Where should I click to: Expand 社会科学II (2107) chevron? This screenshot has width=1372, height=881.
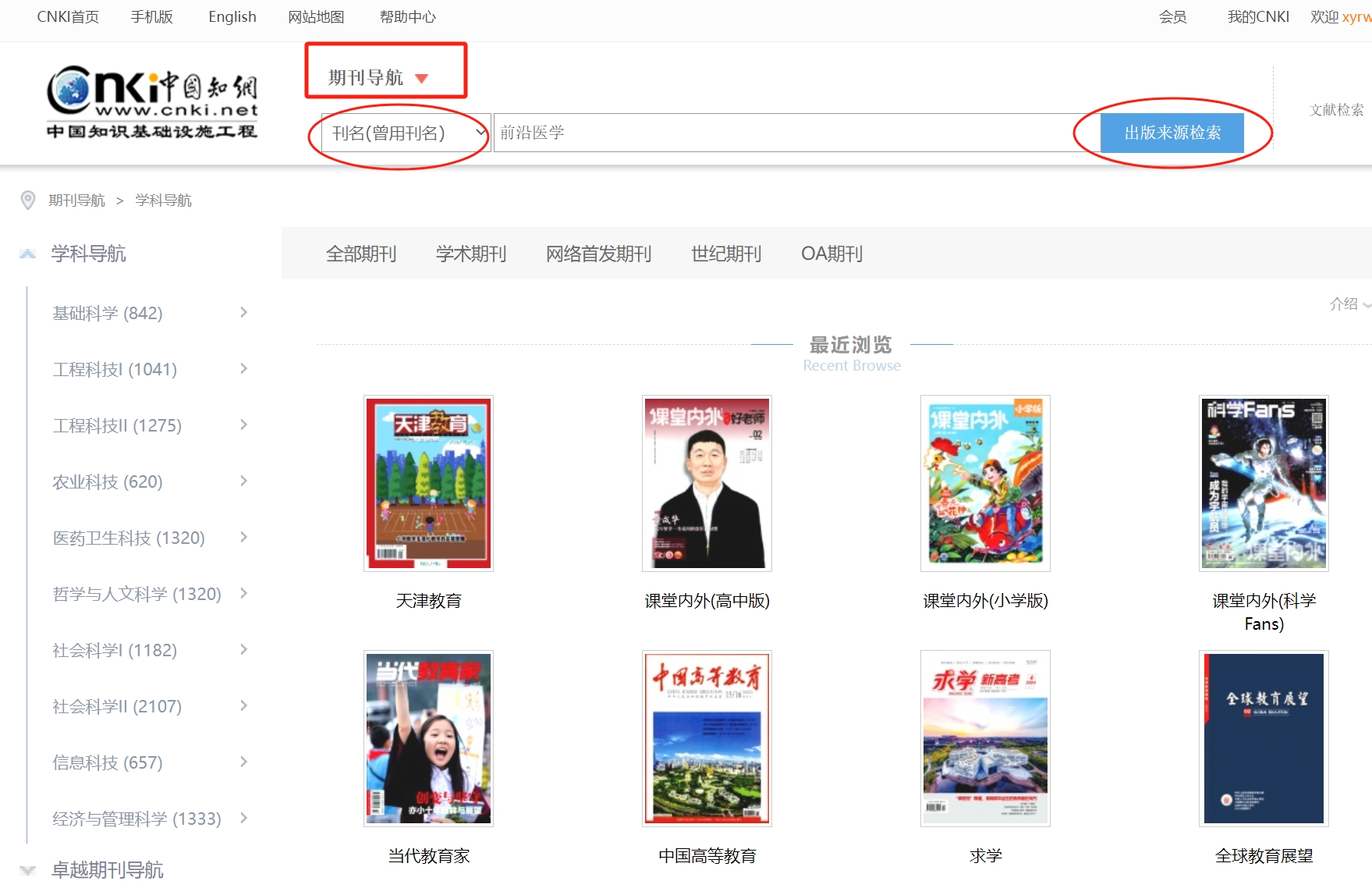pyautogui.click(x=243, y=705)
